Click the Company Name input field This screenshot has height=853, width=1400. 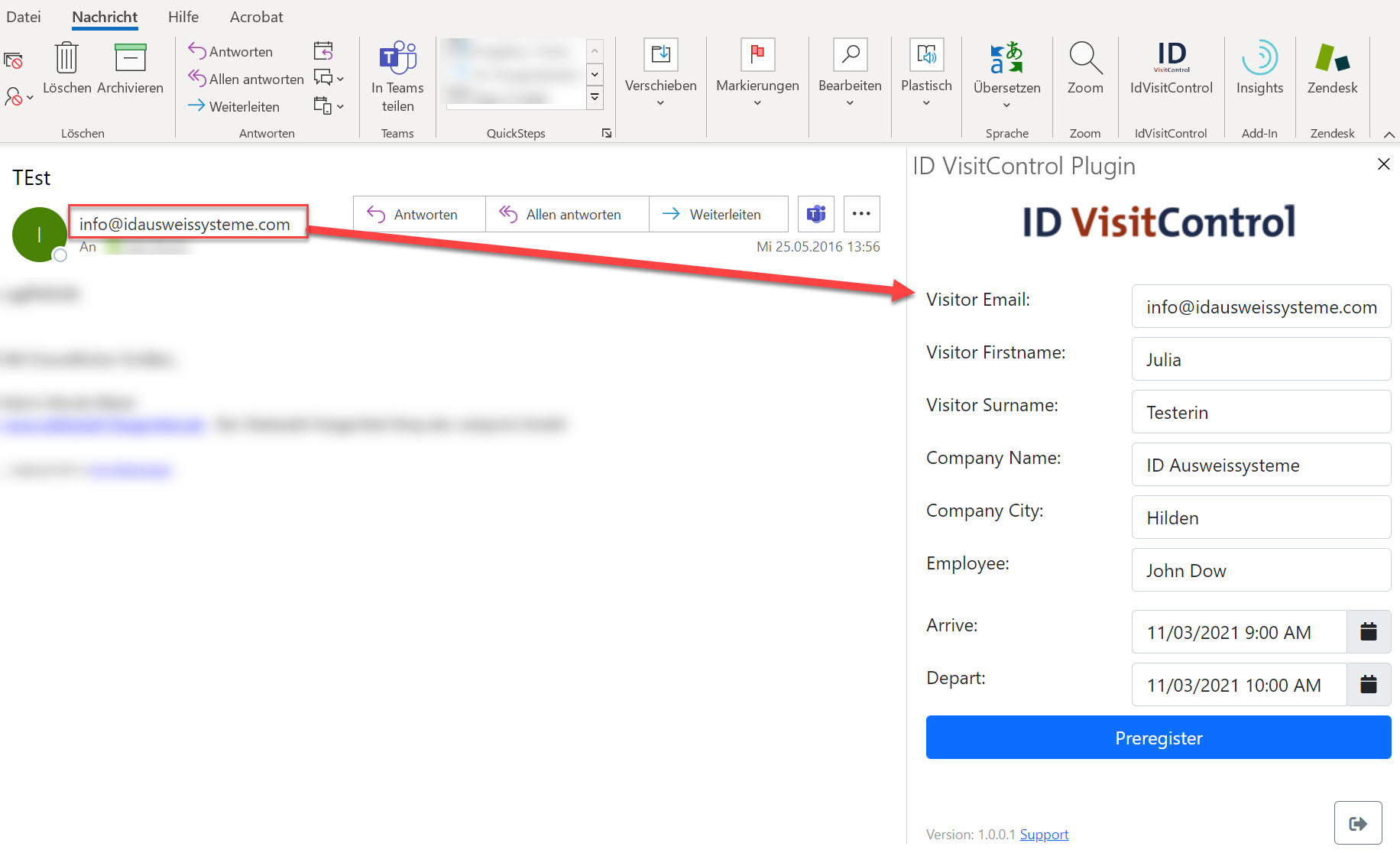point(1261,465)
